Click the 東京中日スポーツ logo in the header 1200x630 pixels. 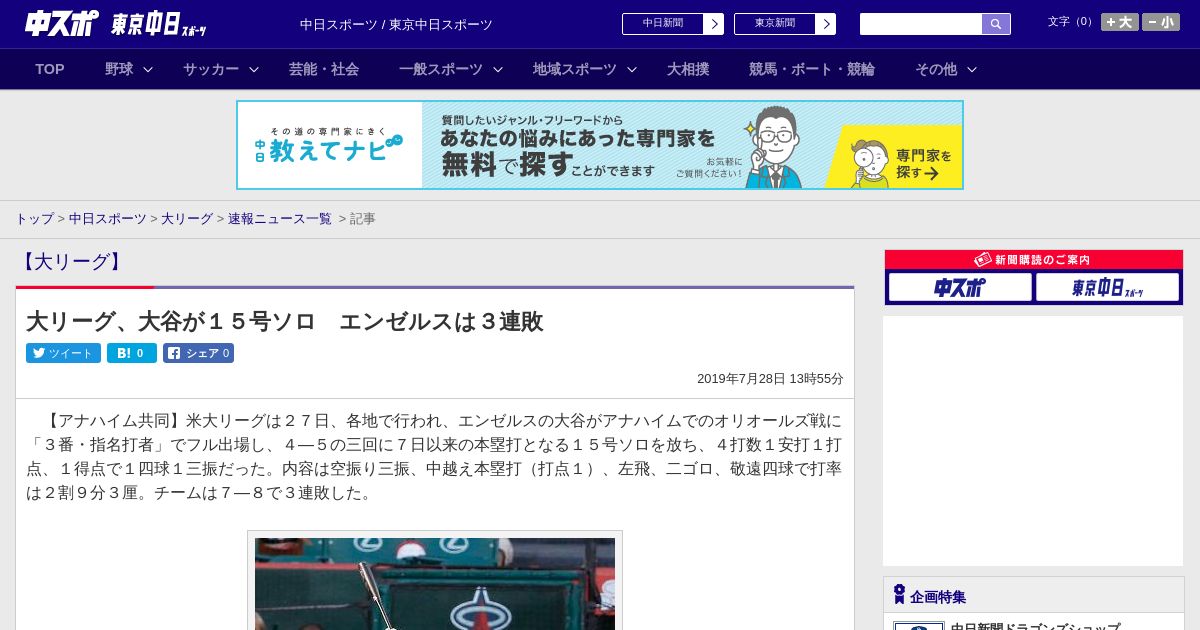(x=159, y=25)
